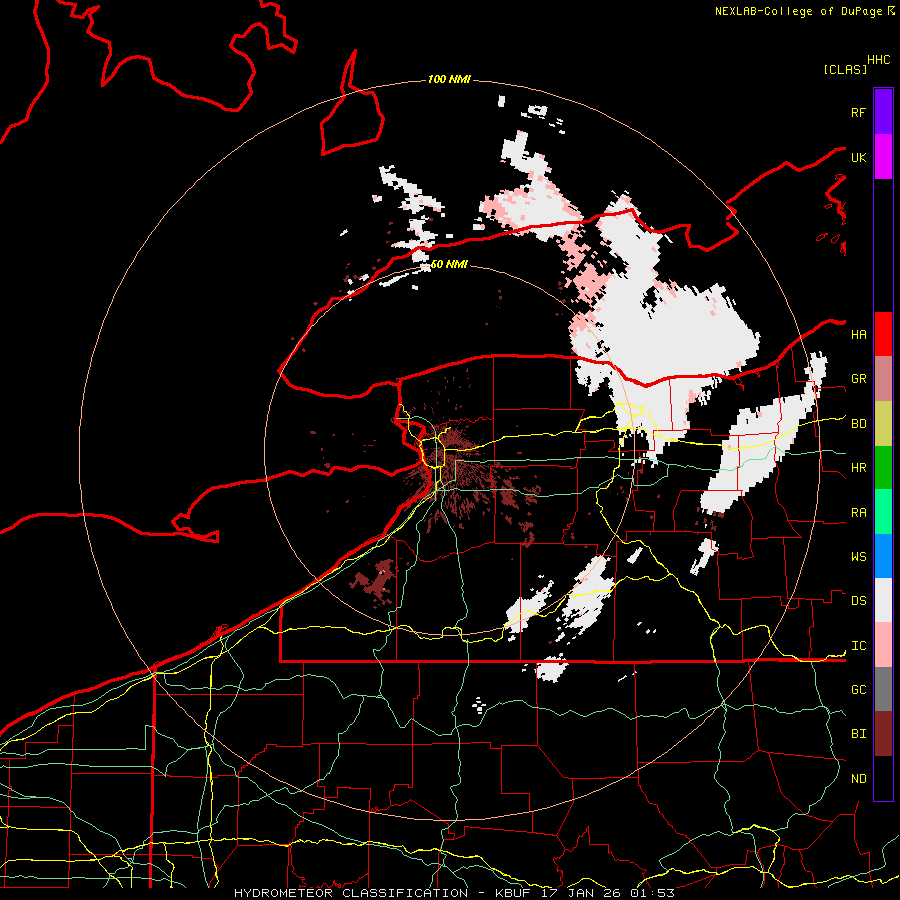The image size is (900, 900).
Task: Click the BD yellow legend swatch
Action: coord(883,424)
